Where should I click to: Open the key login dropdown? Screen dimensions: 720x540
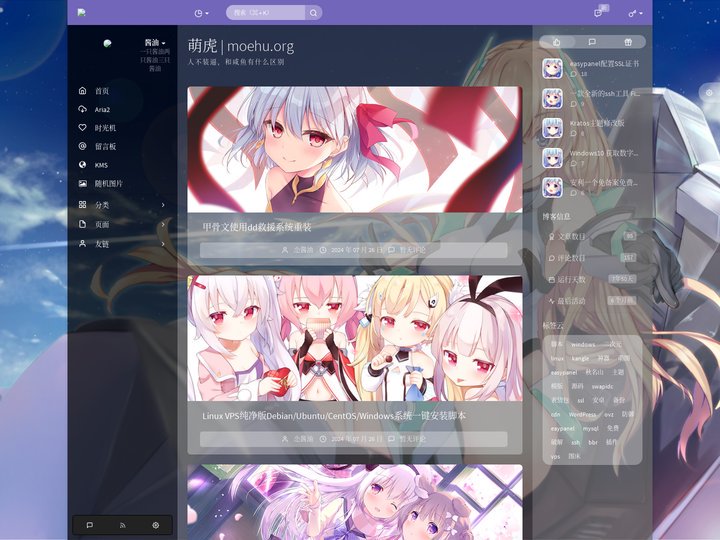click(x=635, y=14)
